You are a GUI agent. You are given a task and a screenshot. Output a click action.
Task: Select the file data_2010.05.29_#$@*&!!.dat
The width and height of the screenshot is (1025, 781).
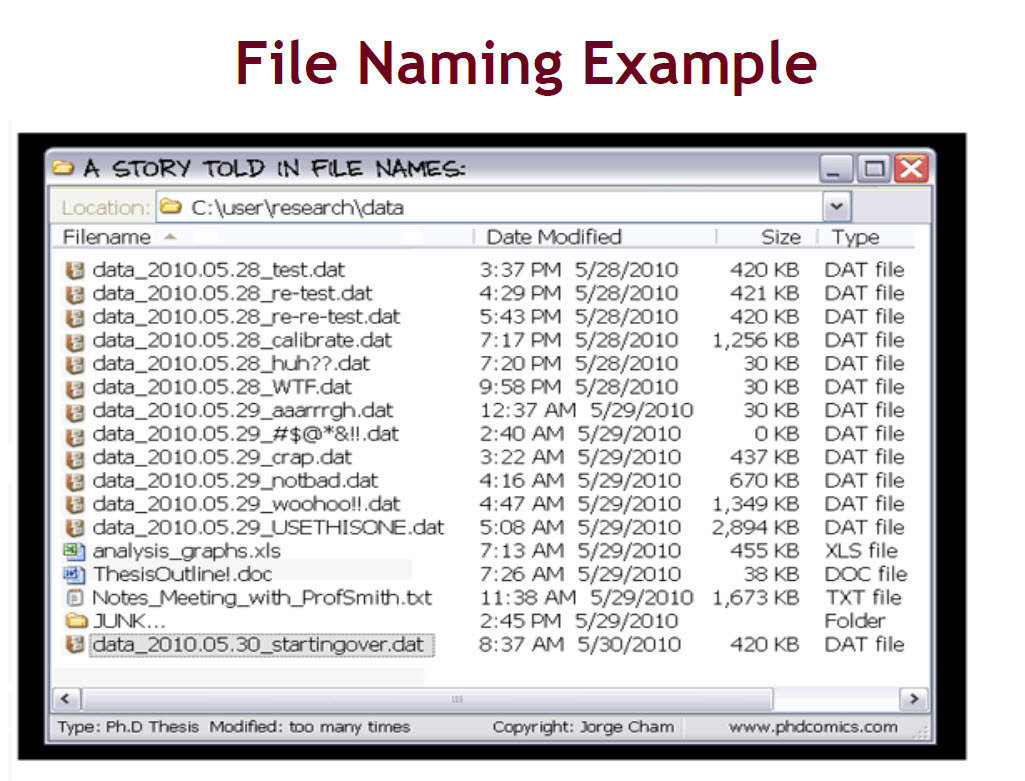(246, 434)
